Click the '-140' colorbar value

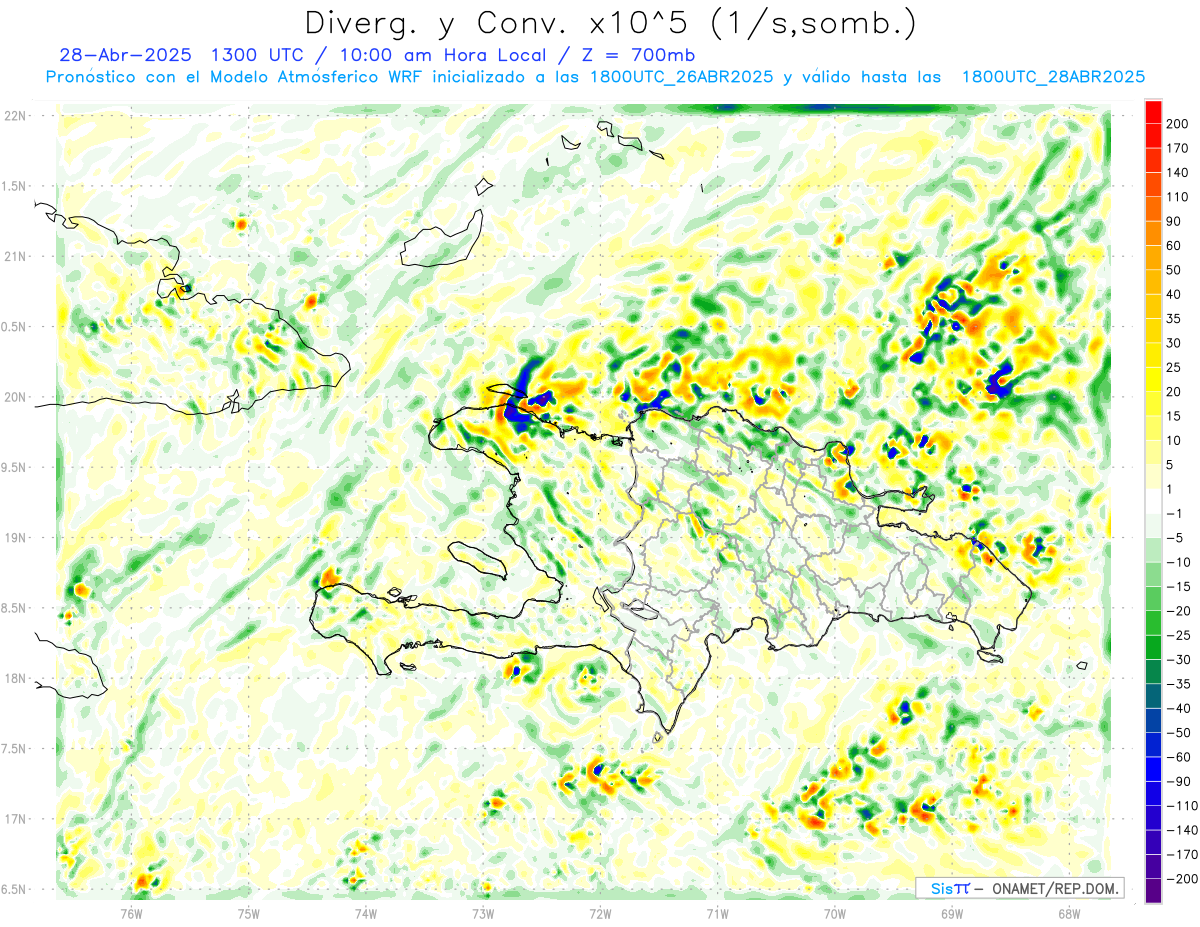(x=1180, y=830)
